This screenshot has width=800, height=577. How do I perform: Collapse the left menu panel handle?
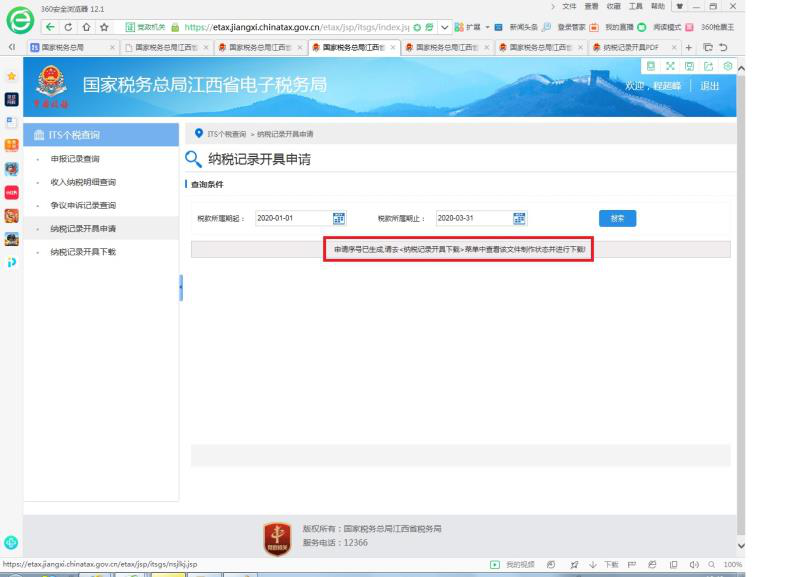click(x=181, y=288)
